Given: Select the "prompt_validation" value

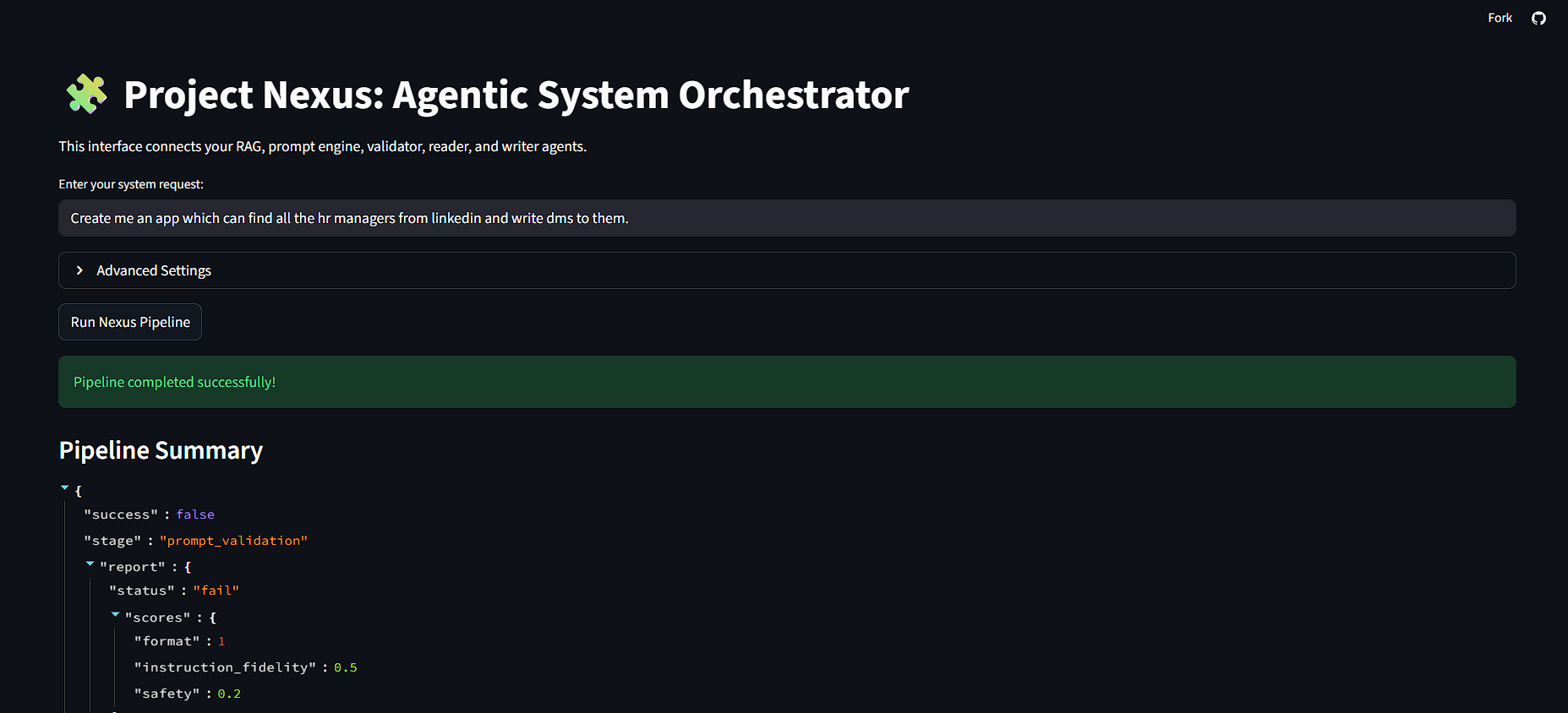Looking at the screenshot, I should (234, 541).
